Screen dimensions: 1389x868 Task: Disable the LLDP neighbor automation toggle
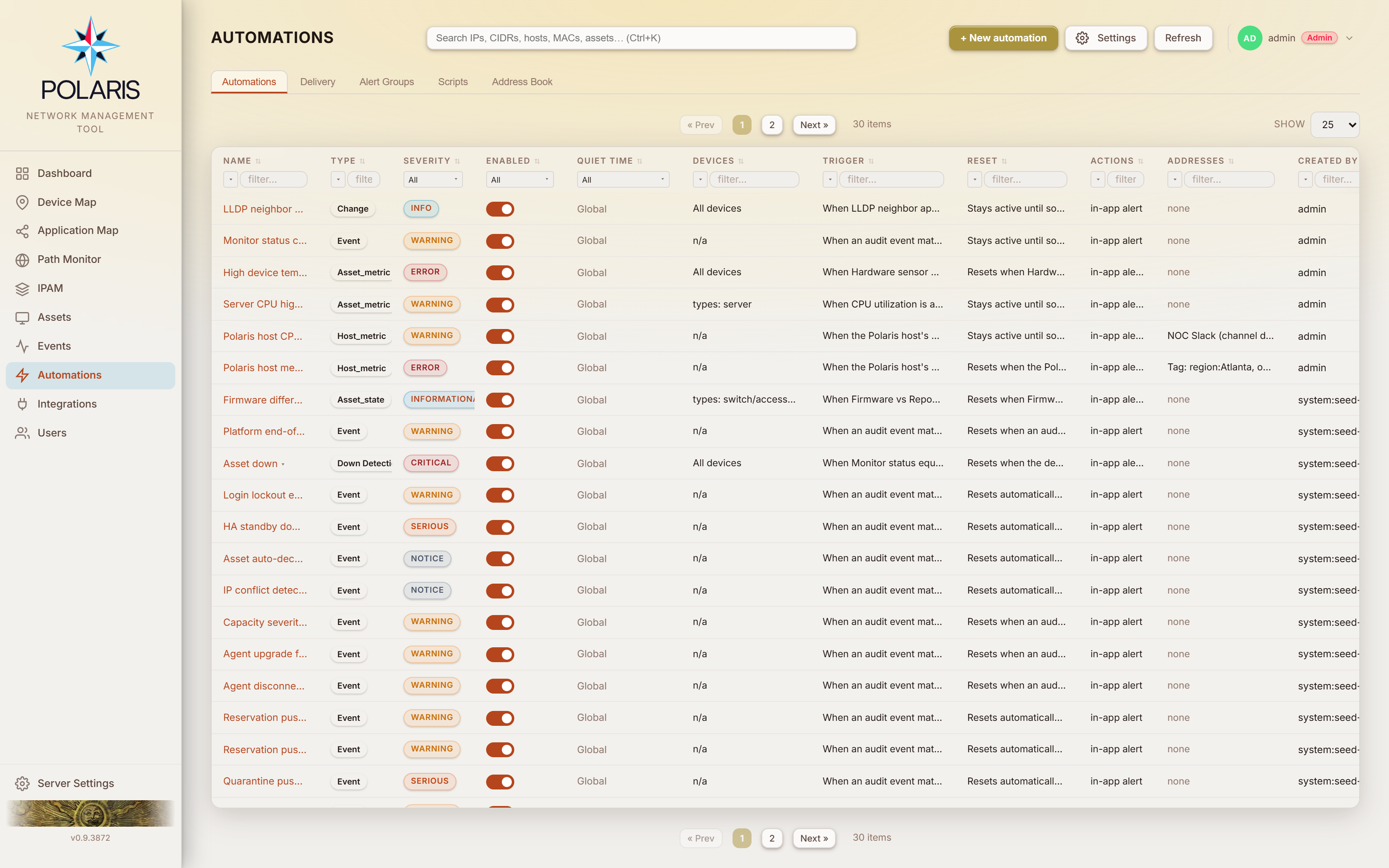tap(500, 209)
